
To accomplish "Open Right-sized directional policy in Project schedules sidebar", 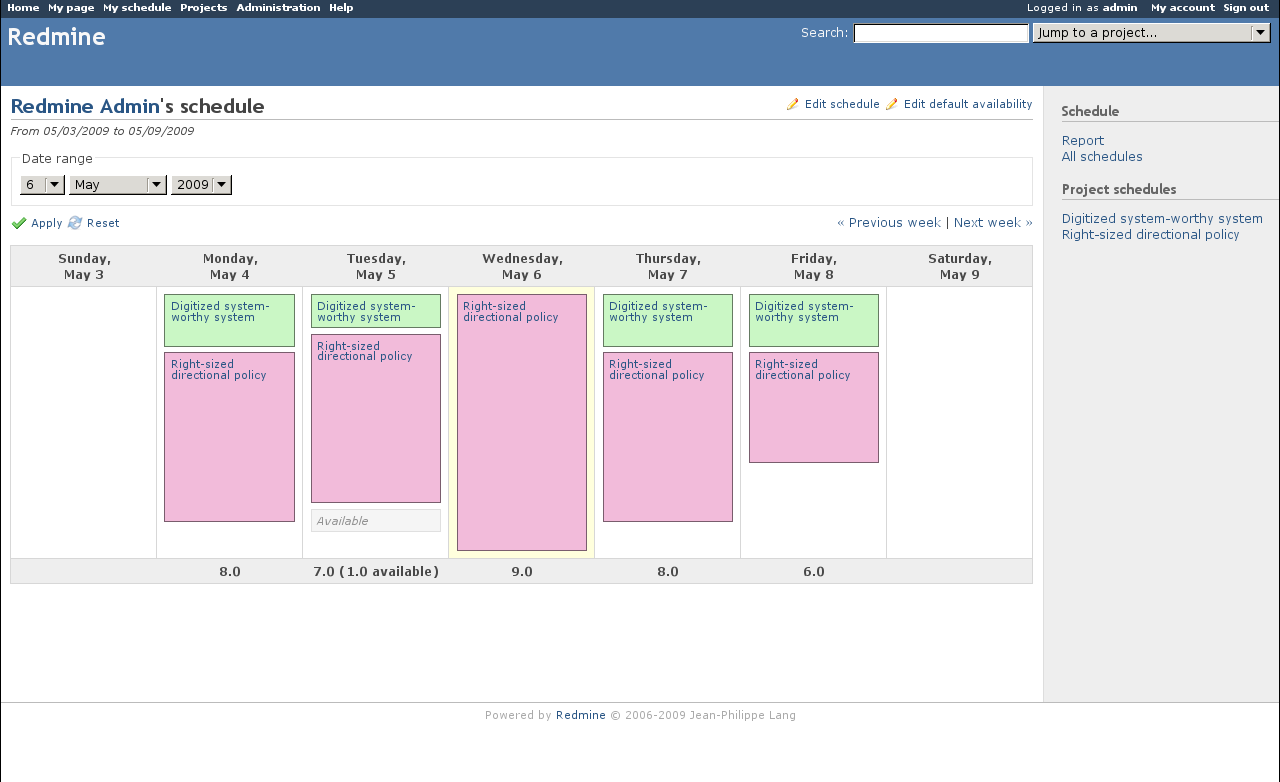I will (1150, 235).
